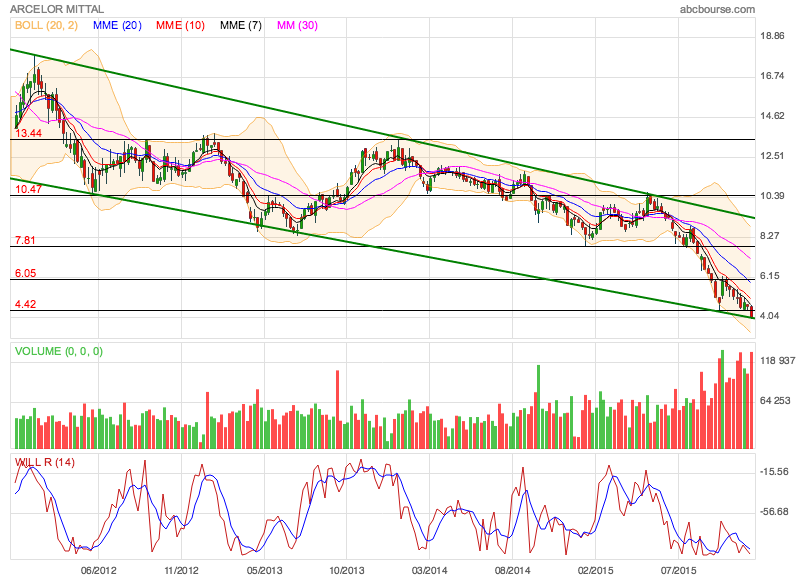Click the 10.47 support level label
Viewport: 800px width, 580px height.
click(x=28, y=189)
